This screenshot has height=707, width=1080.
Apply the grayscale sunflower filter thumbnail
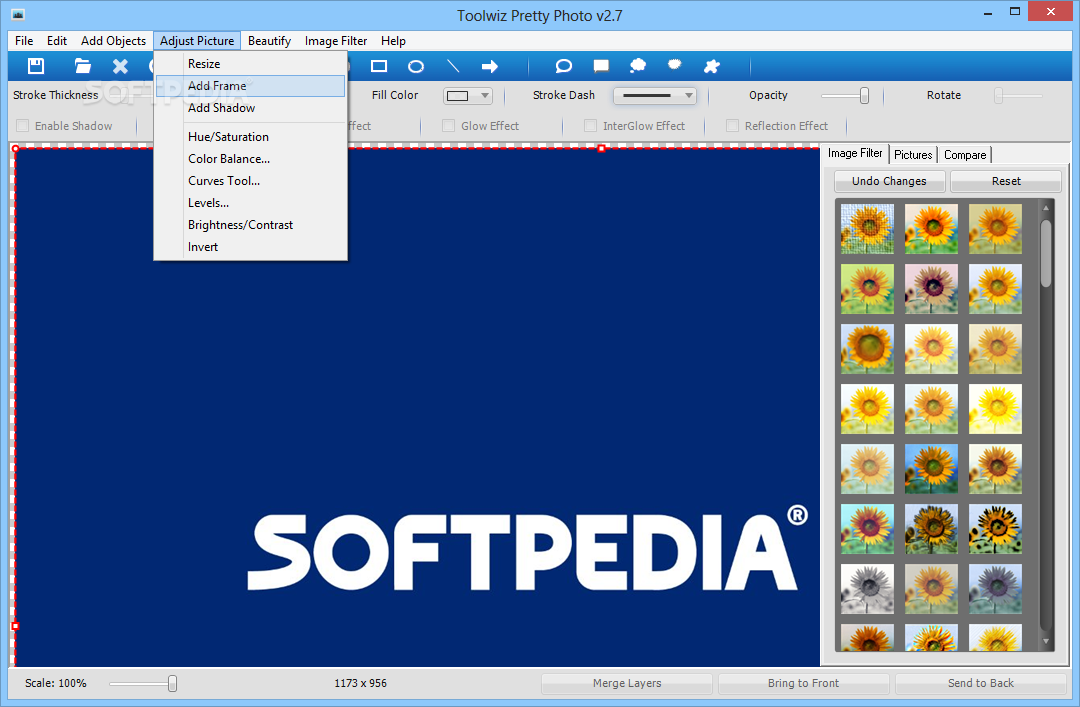click(x=867, y=589)
